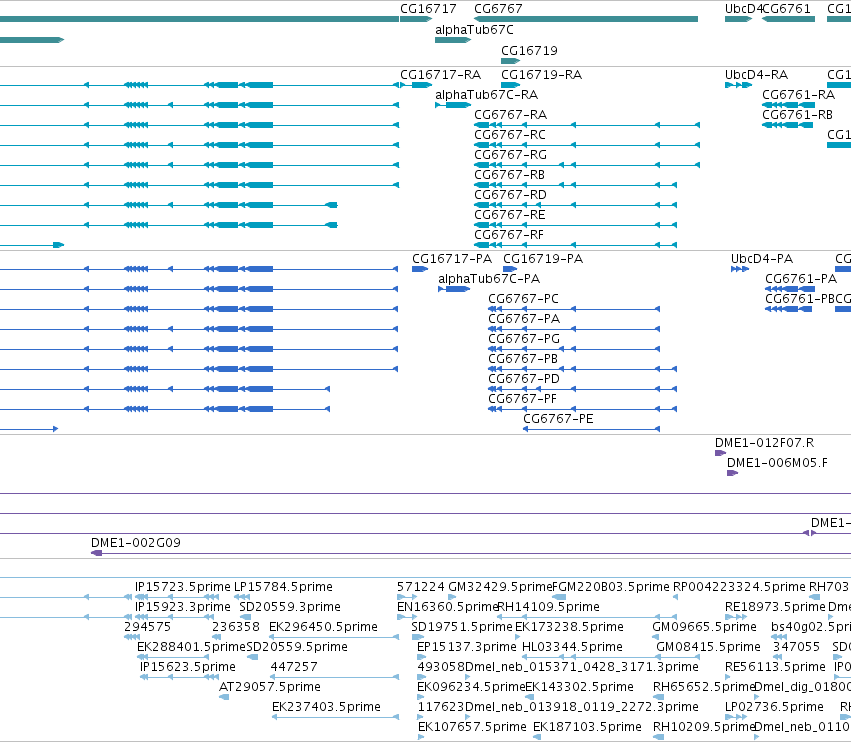
Task: Select the UbcD4-PA protein label
Action: pos(762,258)
